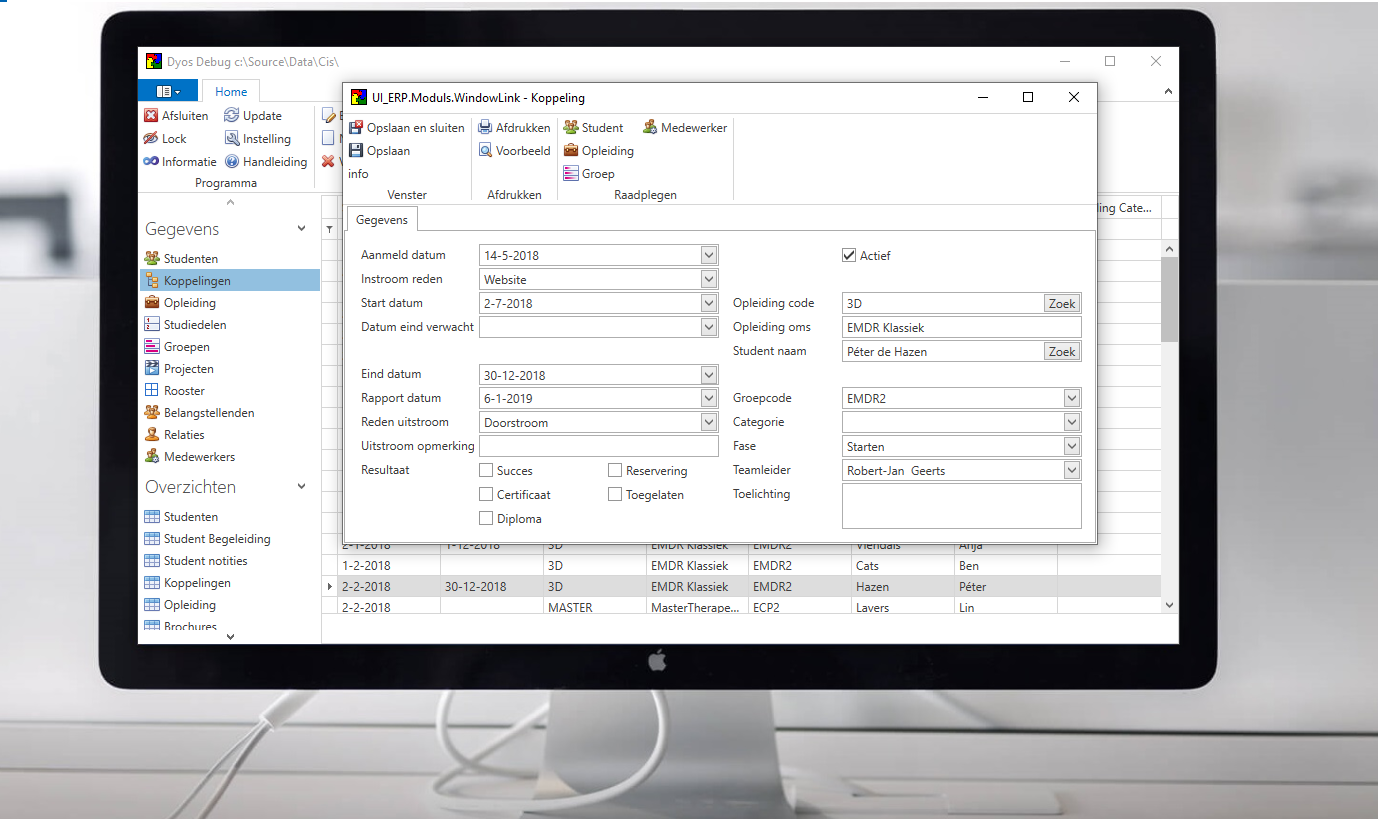Open the Reden uitstroom dropdown
The height and width of the screenshot is (819, 1378).
tap(709, 423)
